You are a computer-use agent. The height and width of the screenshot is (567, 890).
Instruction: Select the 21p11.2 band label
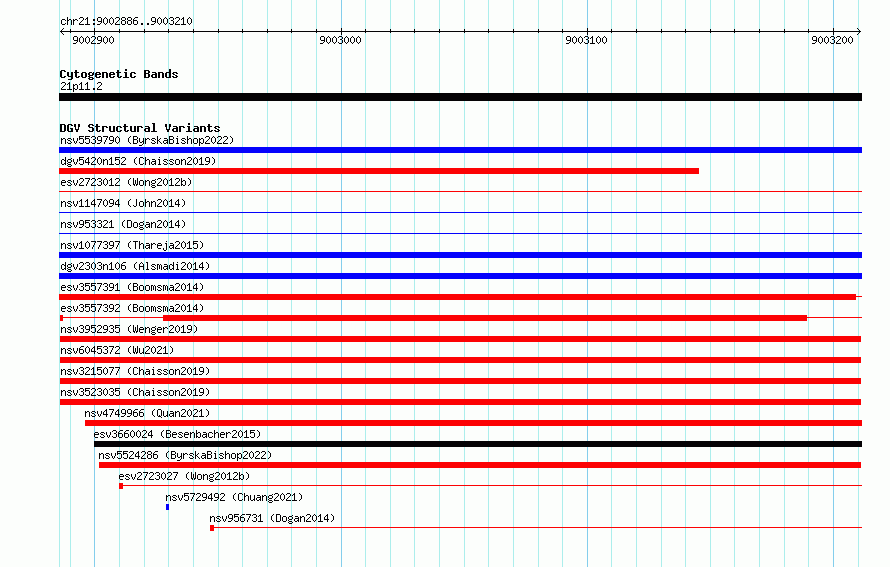tap(81, 86)
